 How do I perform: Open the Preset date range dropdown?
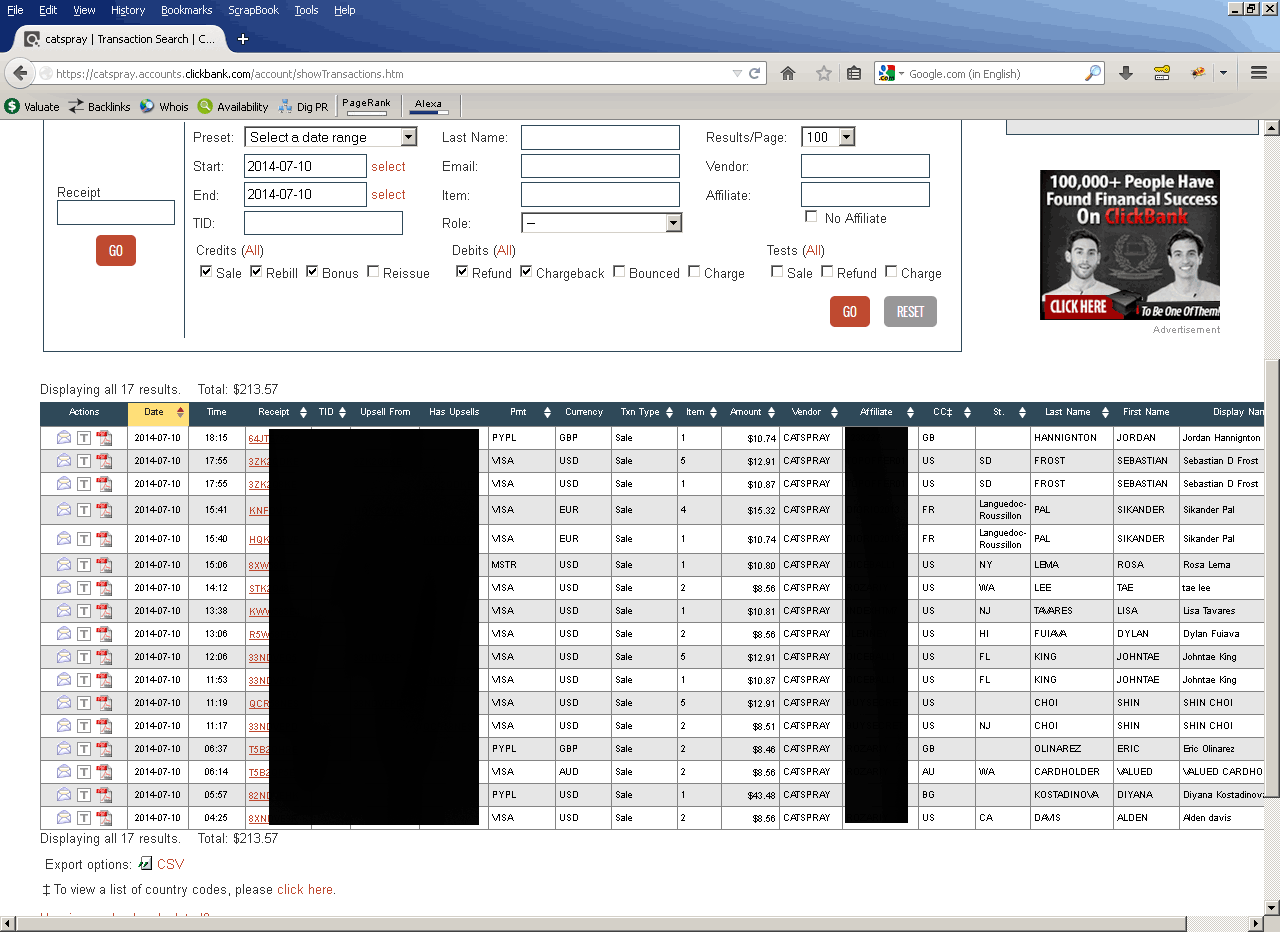331,137
